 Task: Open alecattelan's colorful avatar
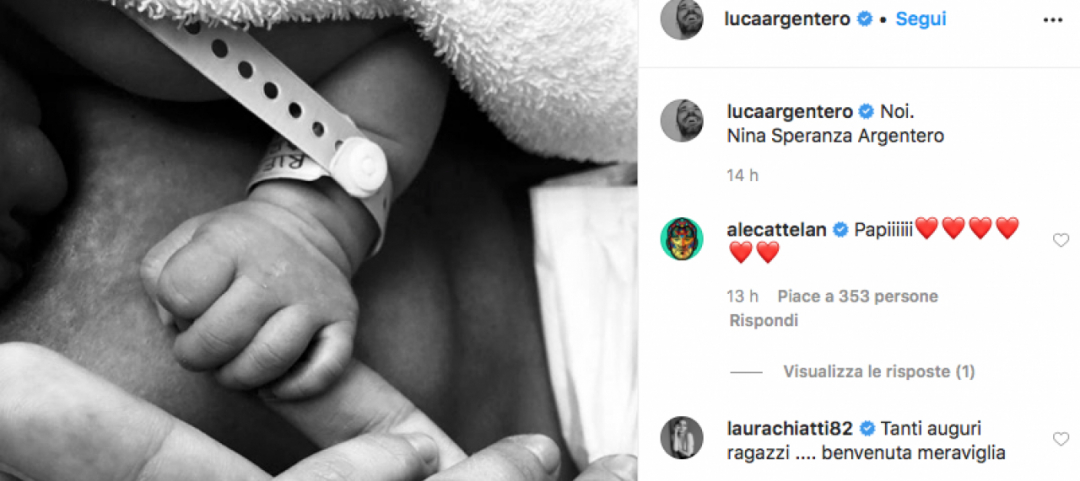(681, 238)
